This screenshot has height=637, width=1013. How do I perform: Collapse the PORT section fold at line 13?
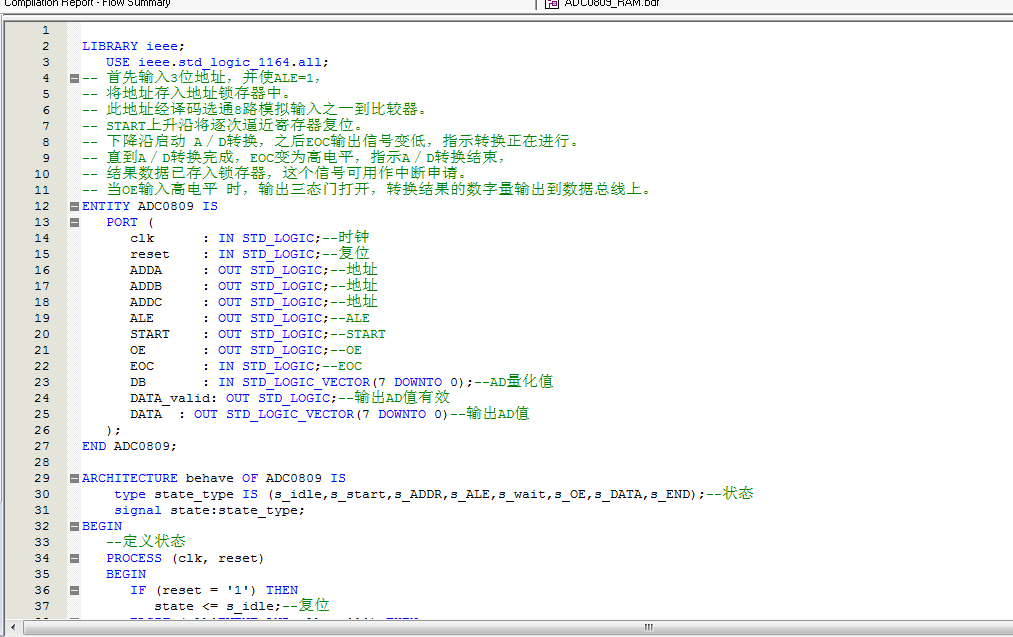(74, 222)
